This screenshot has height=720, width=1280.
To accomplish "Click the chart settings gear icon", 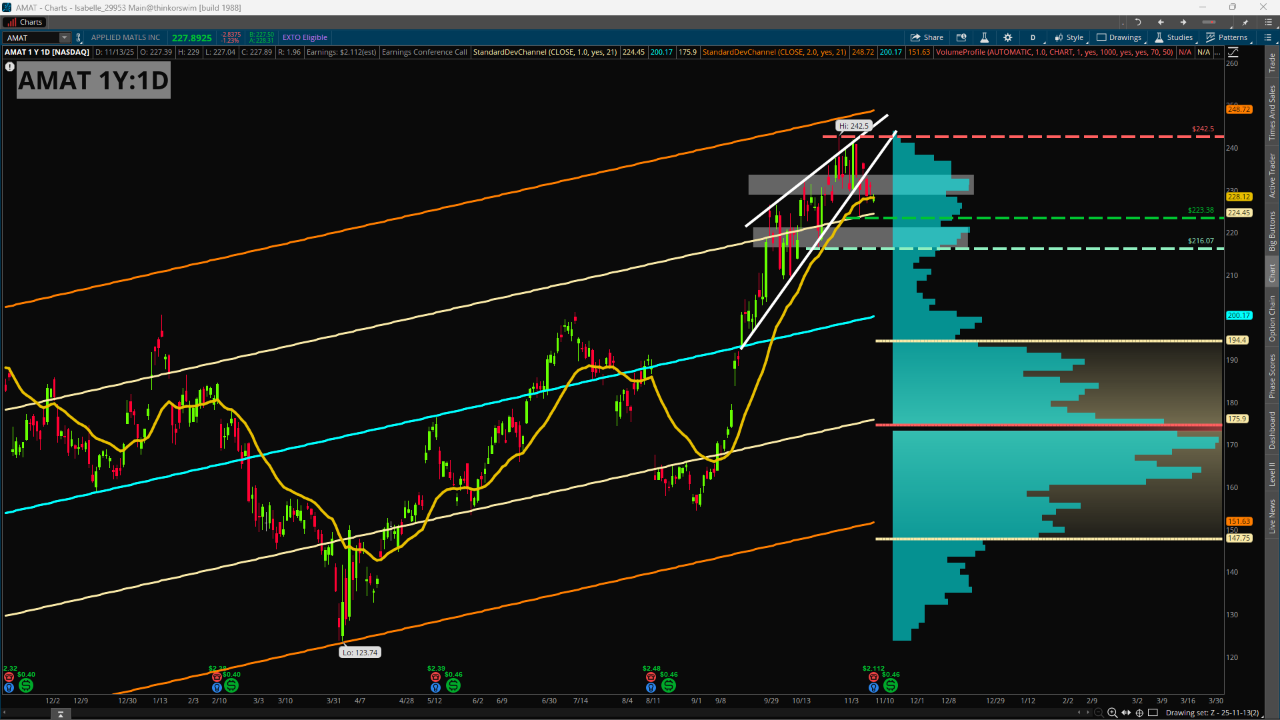I will pyautogui.click(x=1008, y=37).
